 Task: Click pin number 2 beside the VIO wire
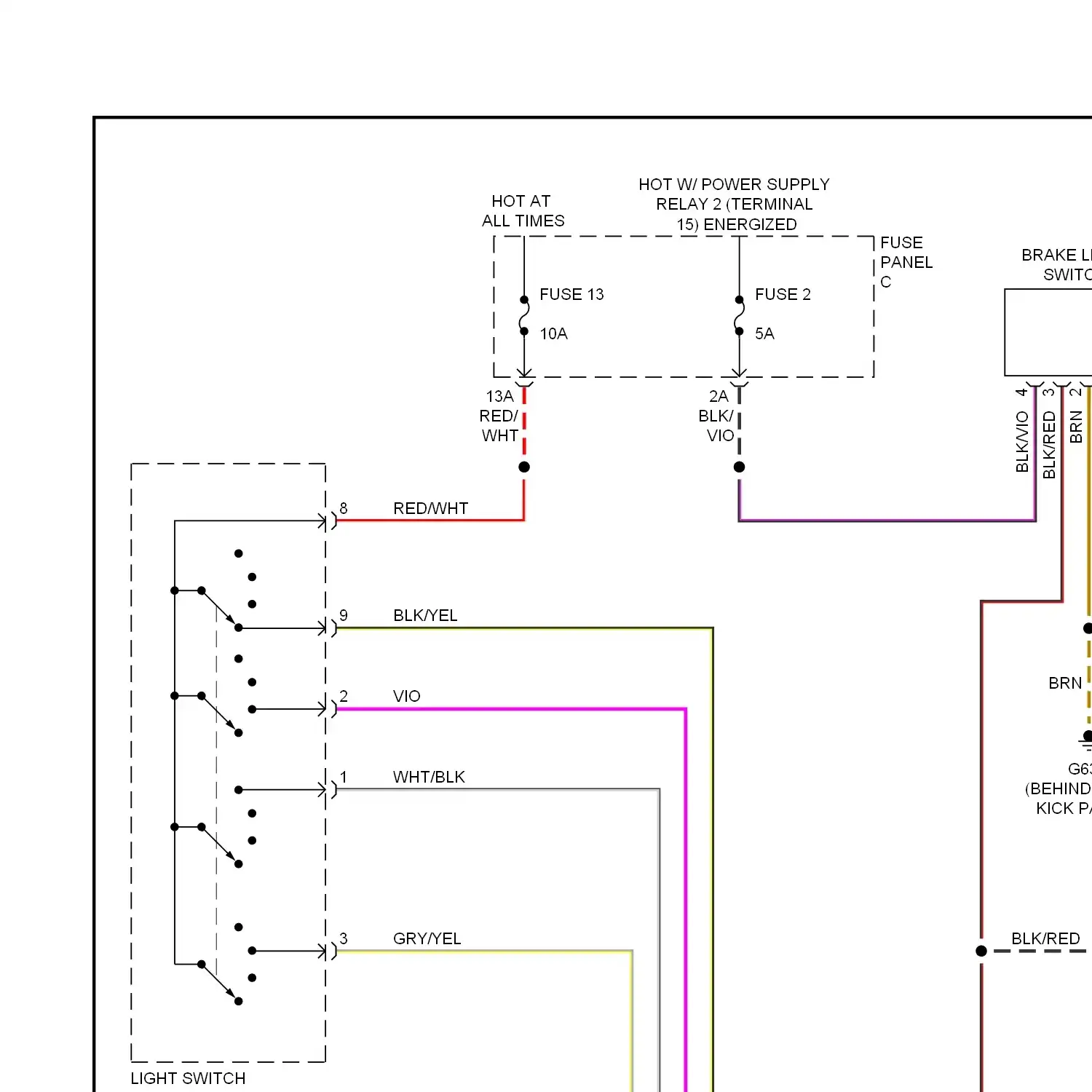[344, 696]
